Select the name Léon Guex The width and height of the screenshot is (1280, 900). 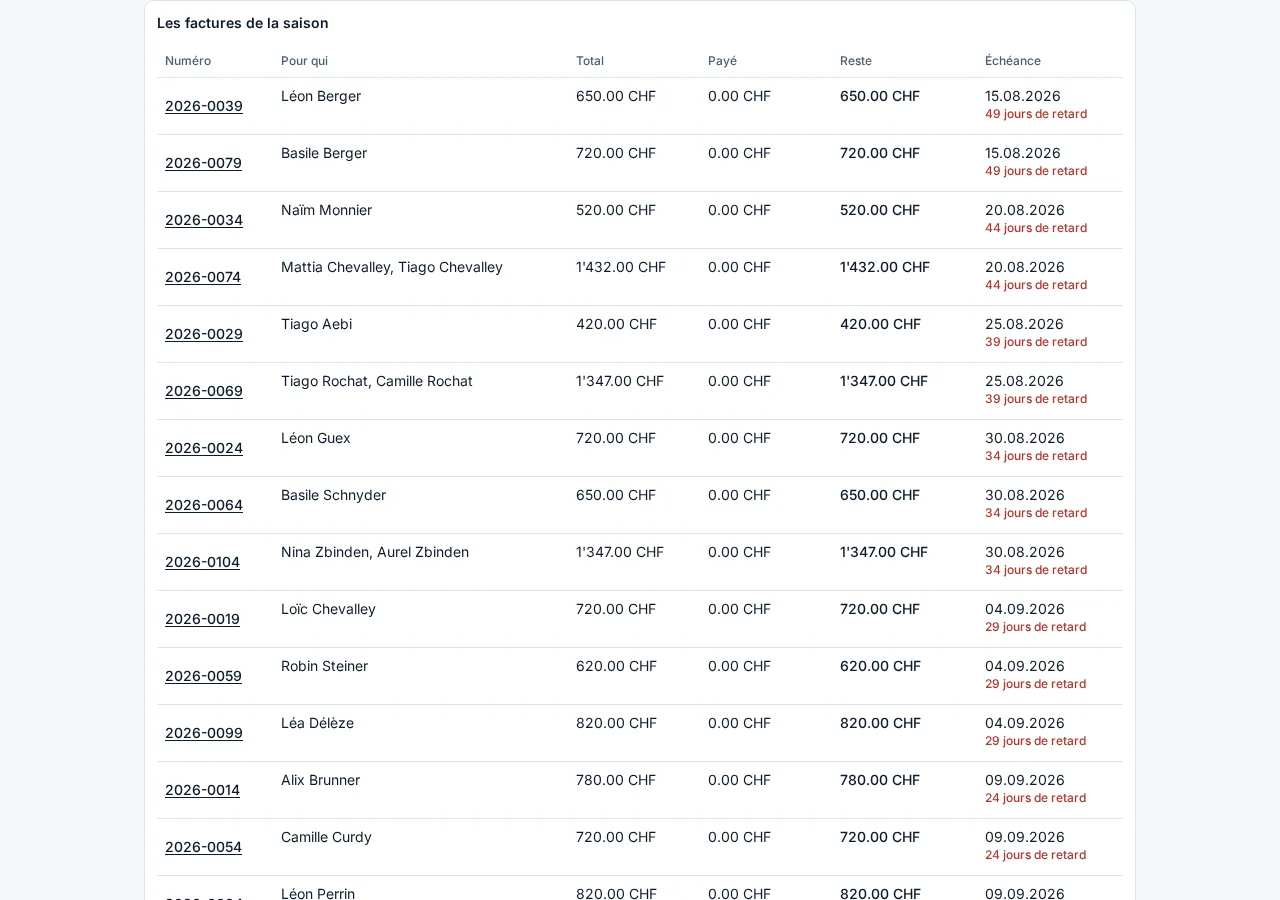316,438
